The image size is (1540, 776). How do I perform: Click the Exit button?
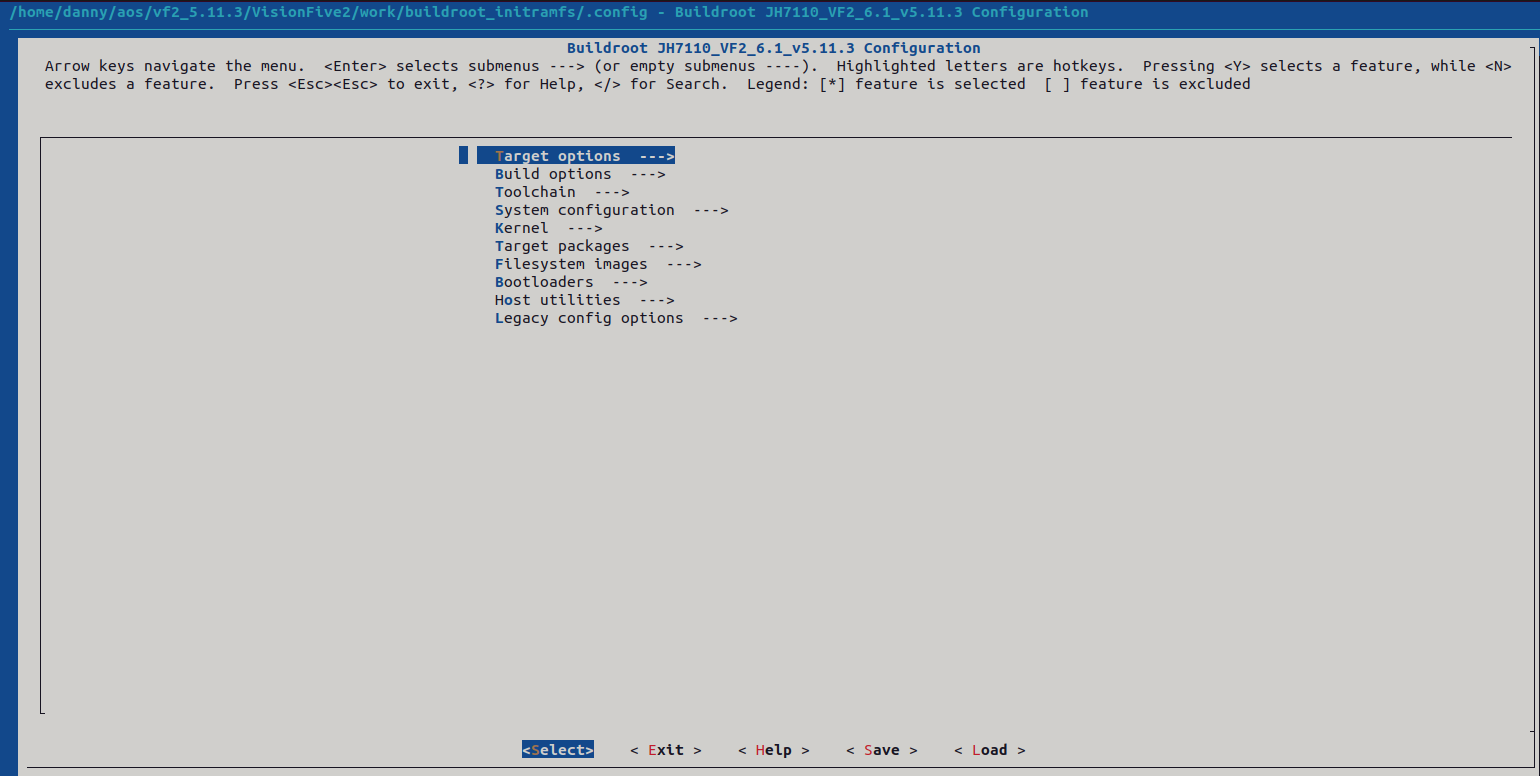pos(666,749)
